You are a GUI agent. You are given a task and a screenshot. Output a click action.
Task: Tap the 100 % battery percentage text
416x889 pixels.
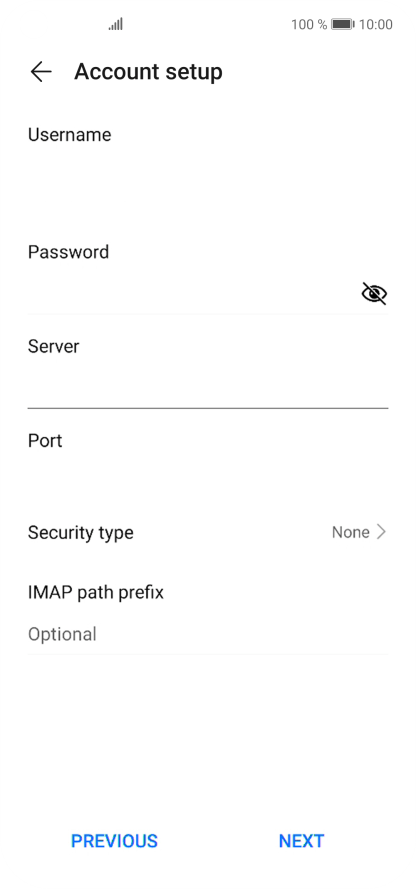click(x=309, y=24)
